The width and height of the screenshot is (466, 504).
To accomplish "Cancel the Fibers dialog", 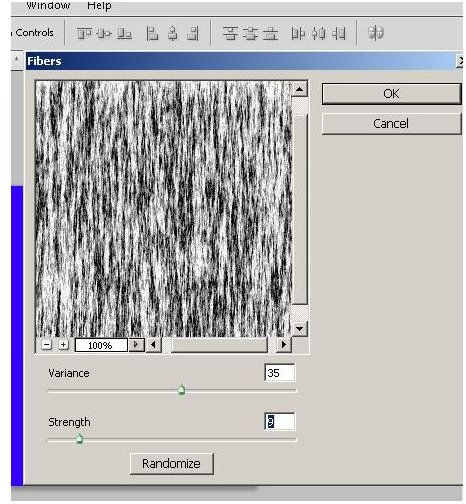I will [x=391, y=124].
